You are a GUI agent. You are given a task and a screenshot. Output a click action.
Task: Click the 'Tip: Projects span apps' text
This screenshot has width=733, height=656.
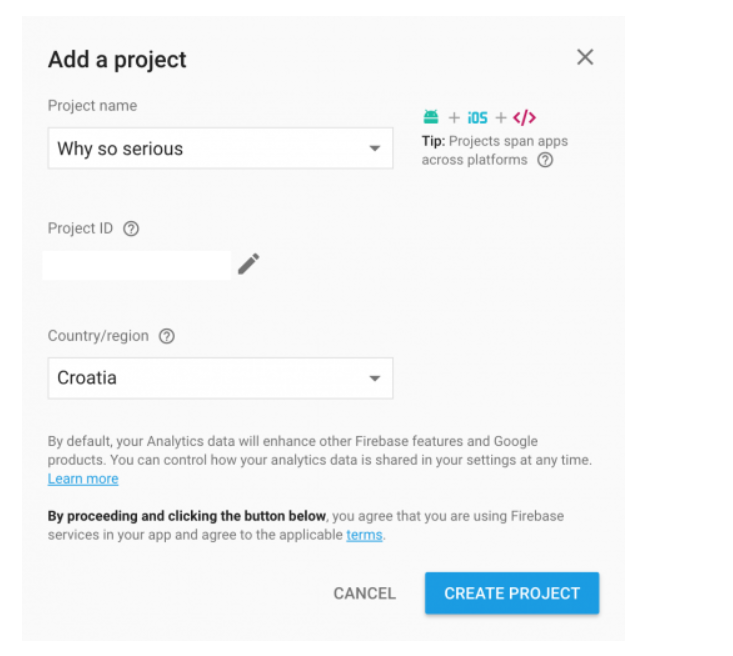(495, 141)
